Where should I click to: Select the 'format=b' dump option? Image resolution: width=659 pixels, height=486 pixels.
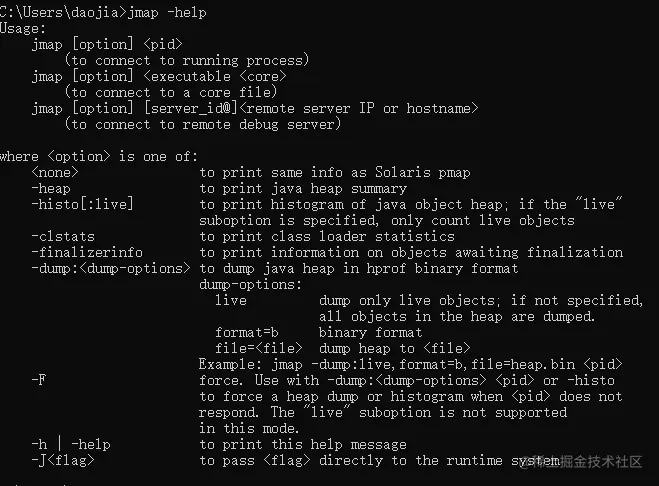pos(247,333)
